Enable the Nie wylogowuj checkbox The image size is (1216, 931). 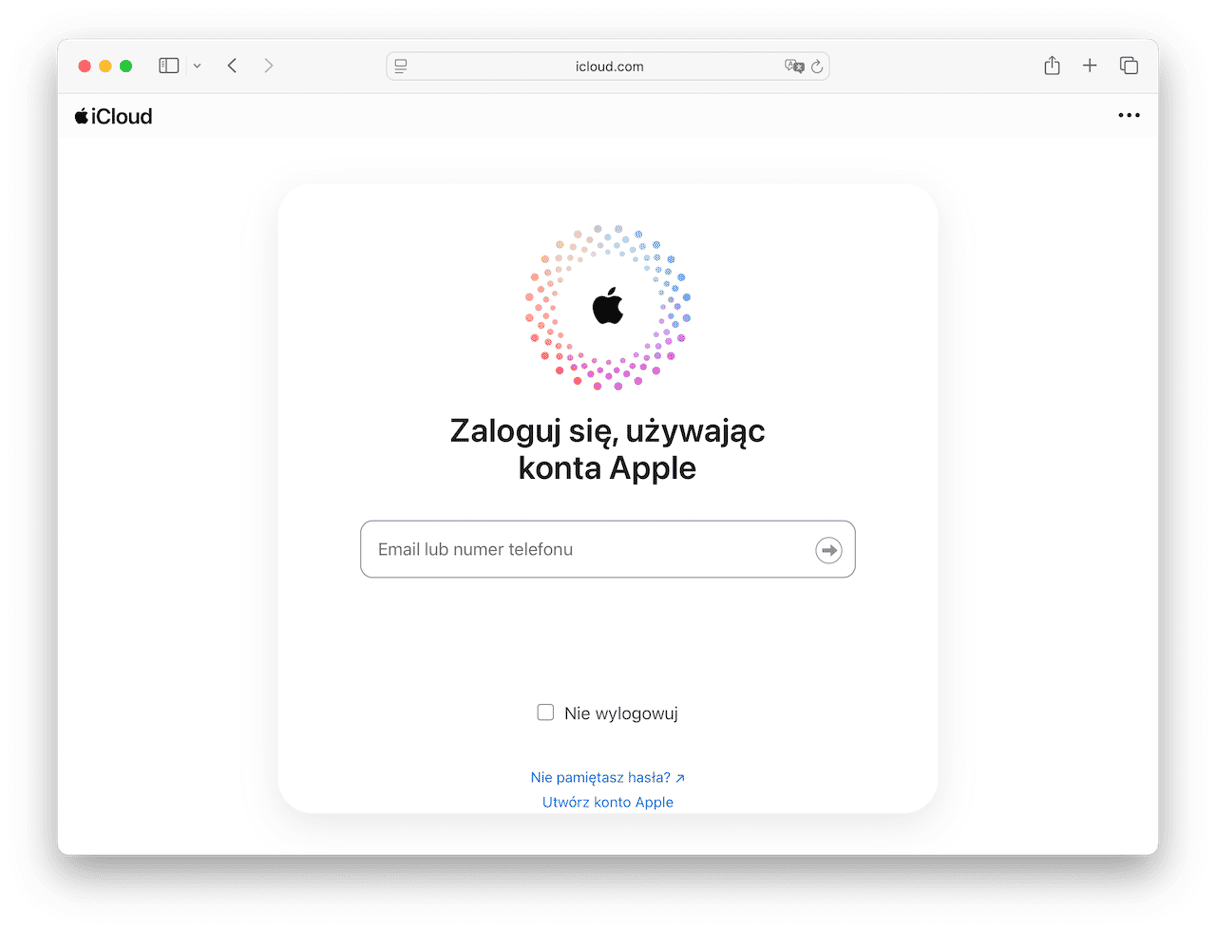tap(545, 713)
